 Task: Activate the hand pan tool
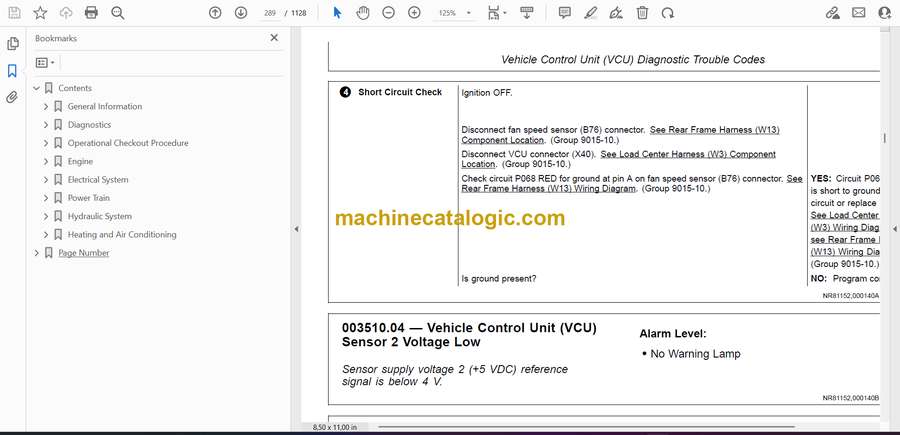(363, 13)
